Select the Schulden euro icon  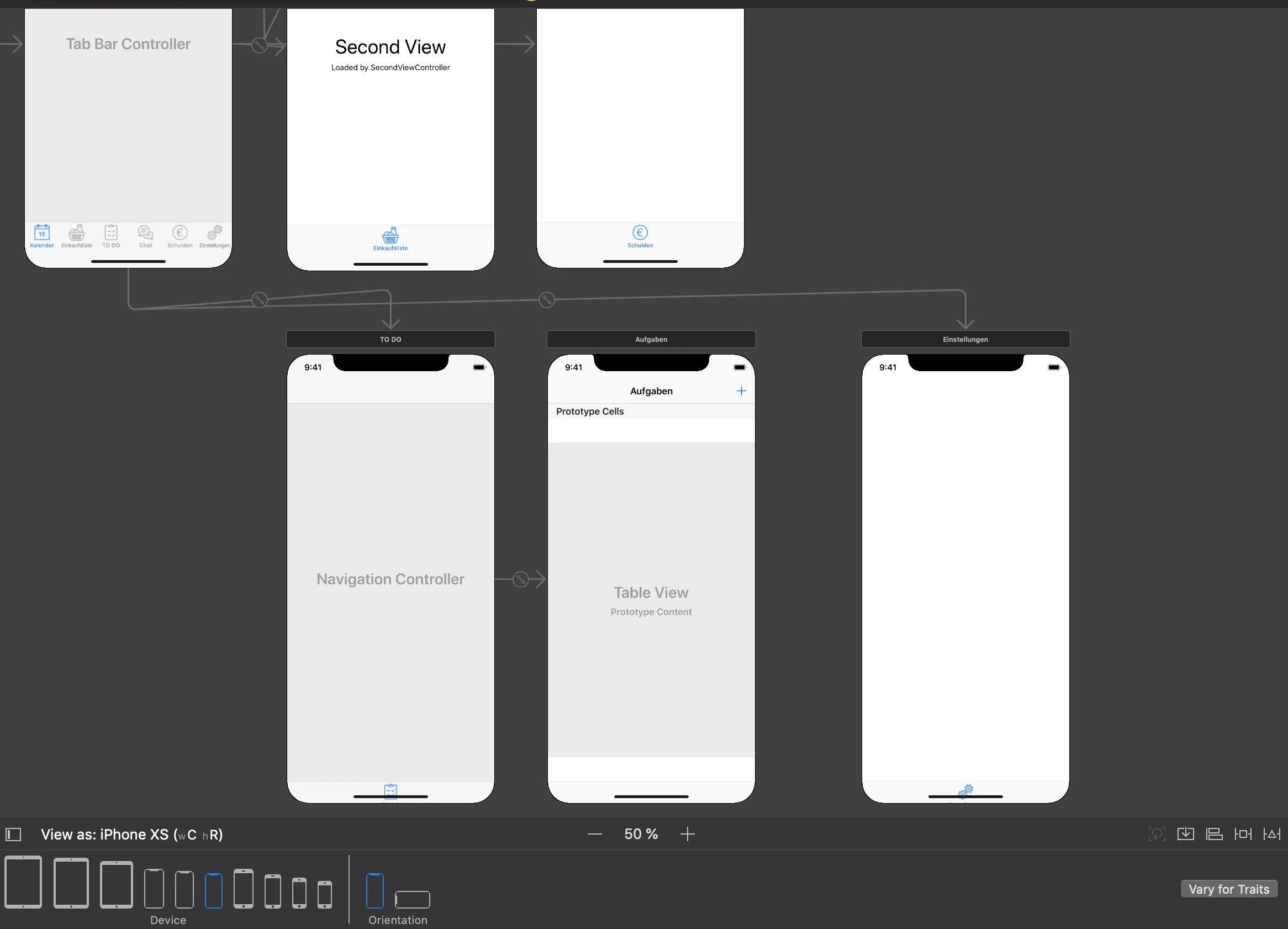pyautogui.click(x=639, y=233)
